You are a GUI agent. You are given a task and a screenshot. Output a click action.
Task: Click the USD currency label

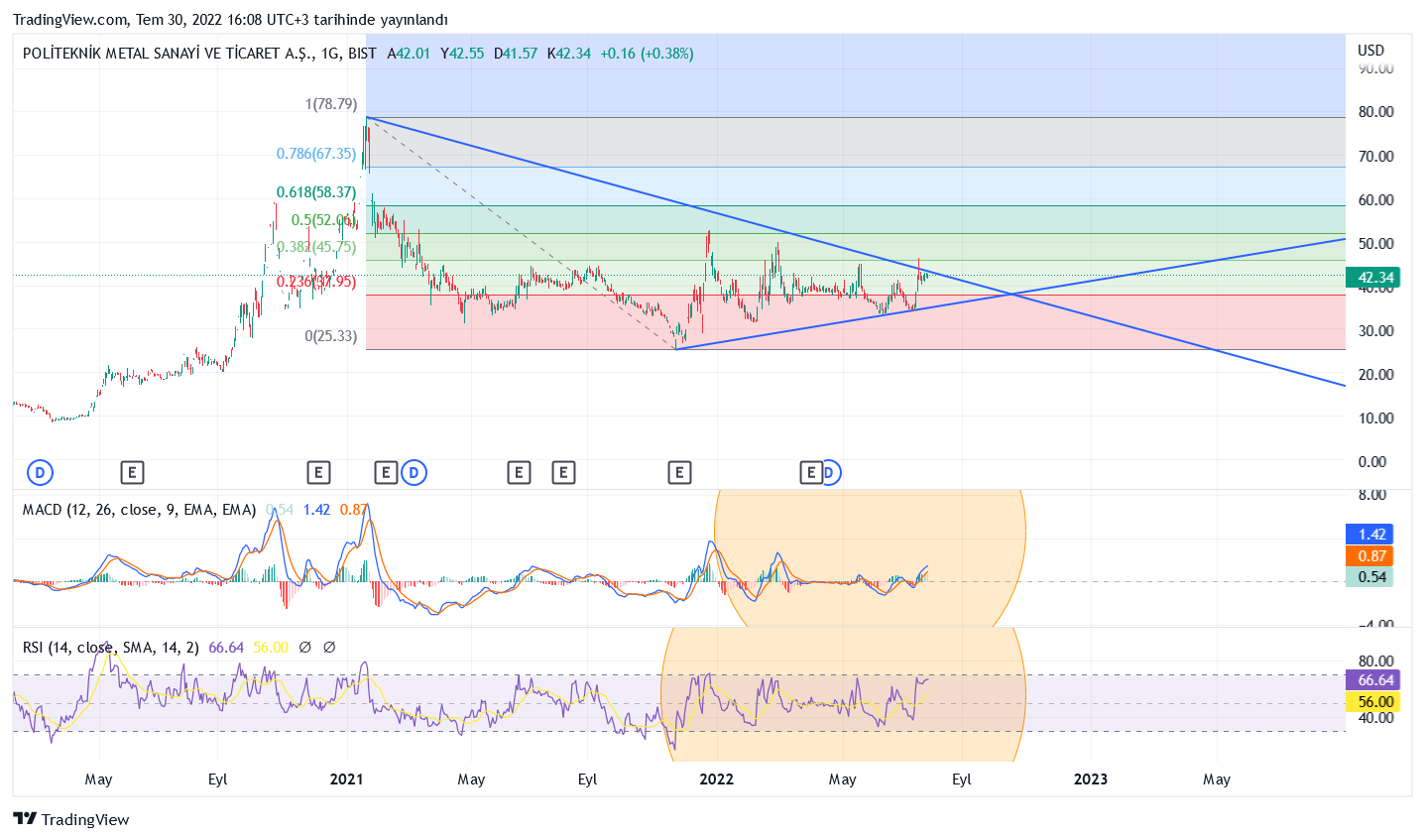[1370, 51]
